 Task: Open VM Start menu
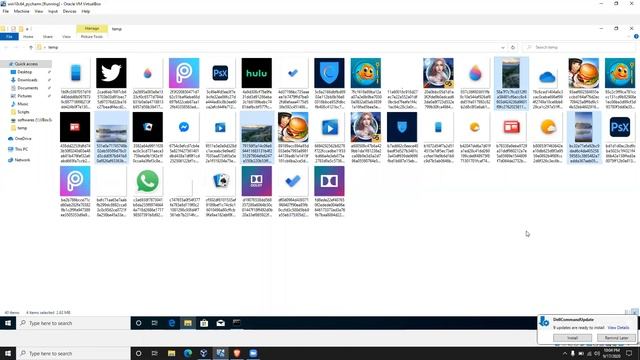tap(8, 323)
